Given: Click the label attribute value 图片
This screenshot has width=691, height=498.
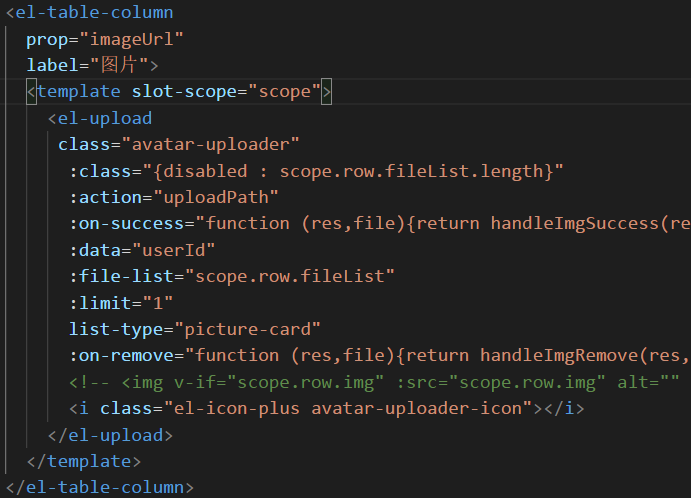Looking at the screenshot, I should [119, 66].
